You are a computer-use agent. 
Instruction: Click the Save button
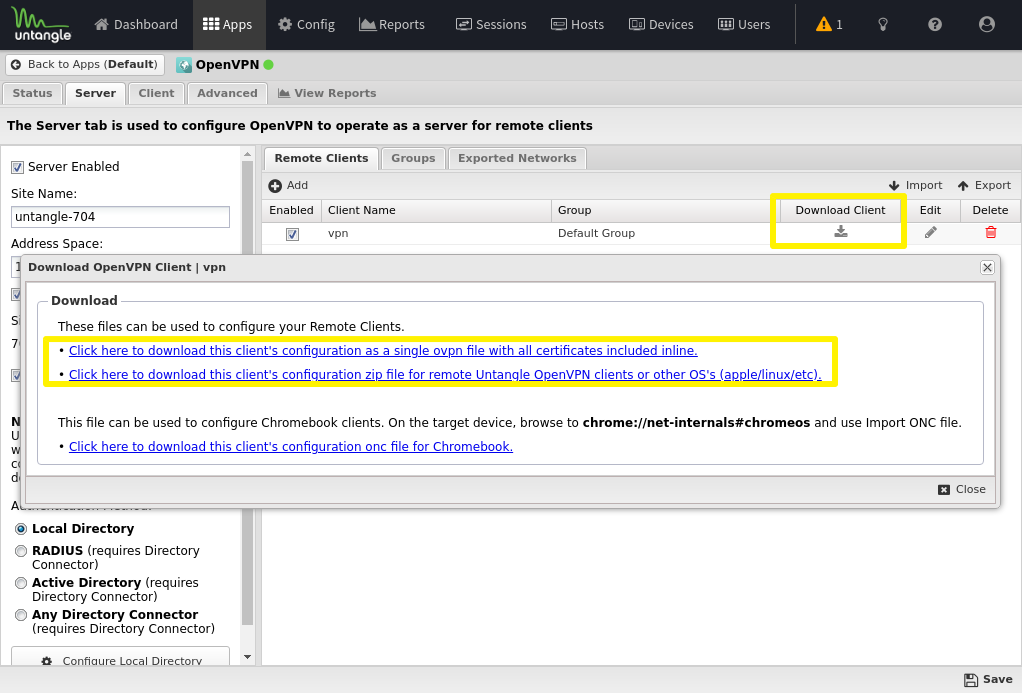988,680
